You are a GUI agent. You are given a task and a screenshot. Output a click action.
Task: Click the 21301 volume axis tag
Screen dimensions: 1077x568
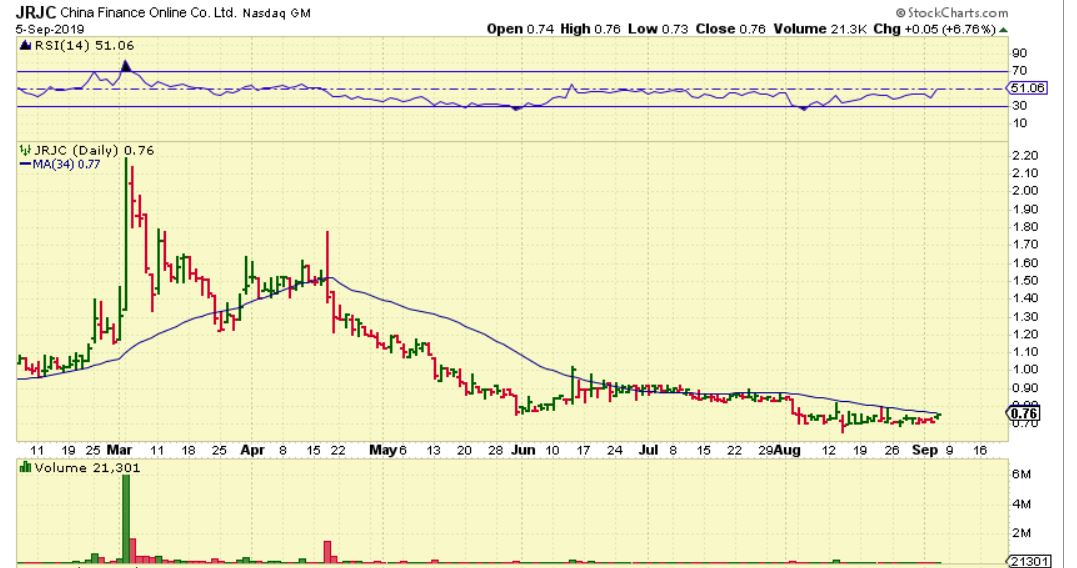[1029, 561]
